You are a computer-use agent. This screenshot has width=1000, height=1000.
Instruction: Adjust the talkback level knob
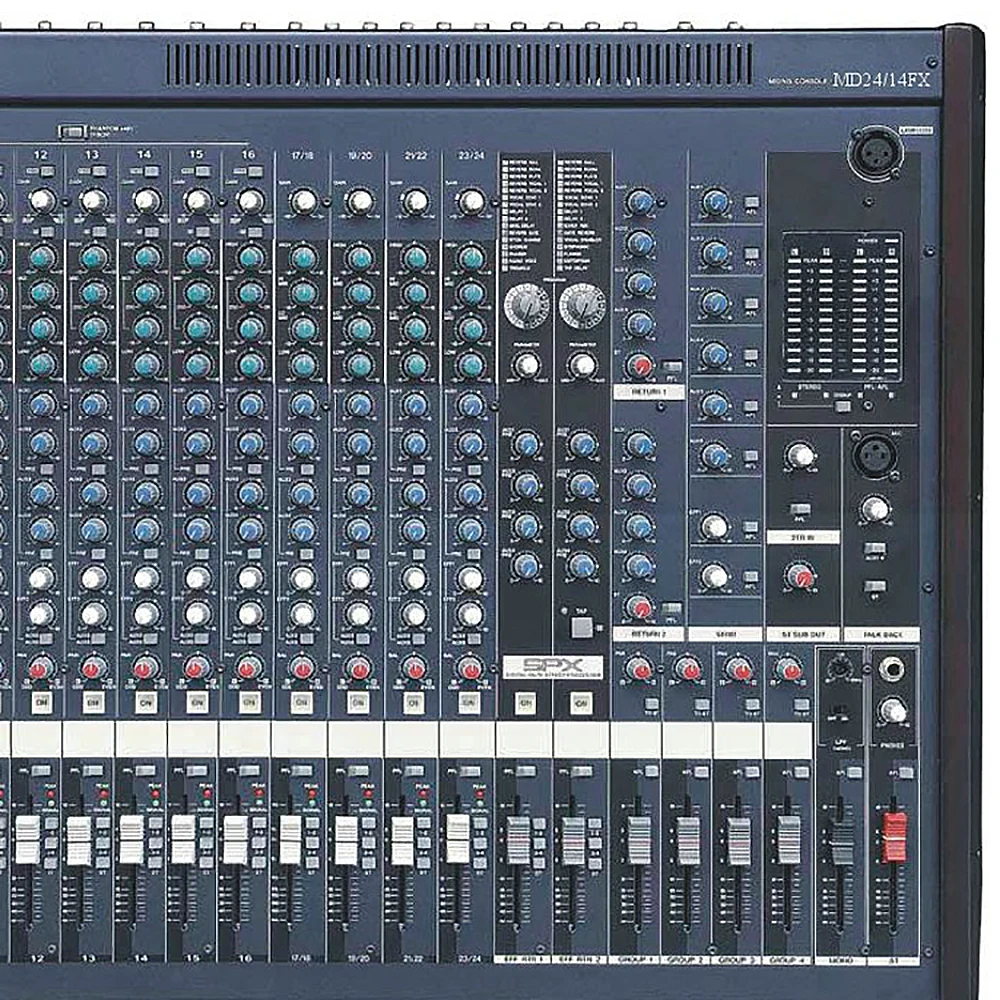pos(875,510)
